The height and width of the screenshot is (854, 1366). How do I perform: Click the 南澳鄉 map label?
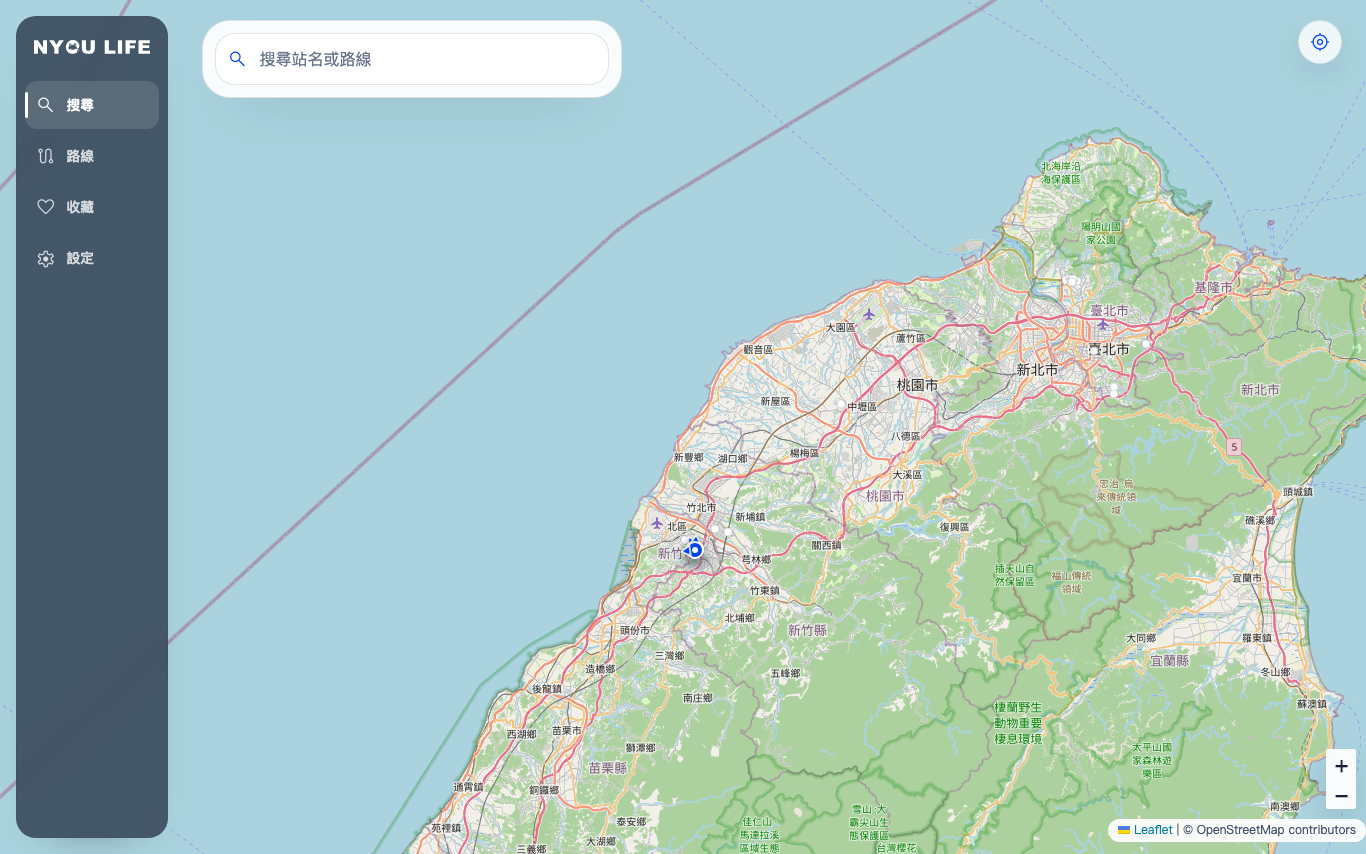[1283, 806]
